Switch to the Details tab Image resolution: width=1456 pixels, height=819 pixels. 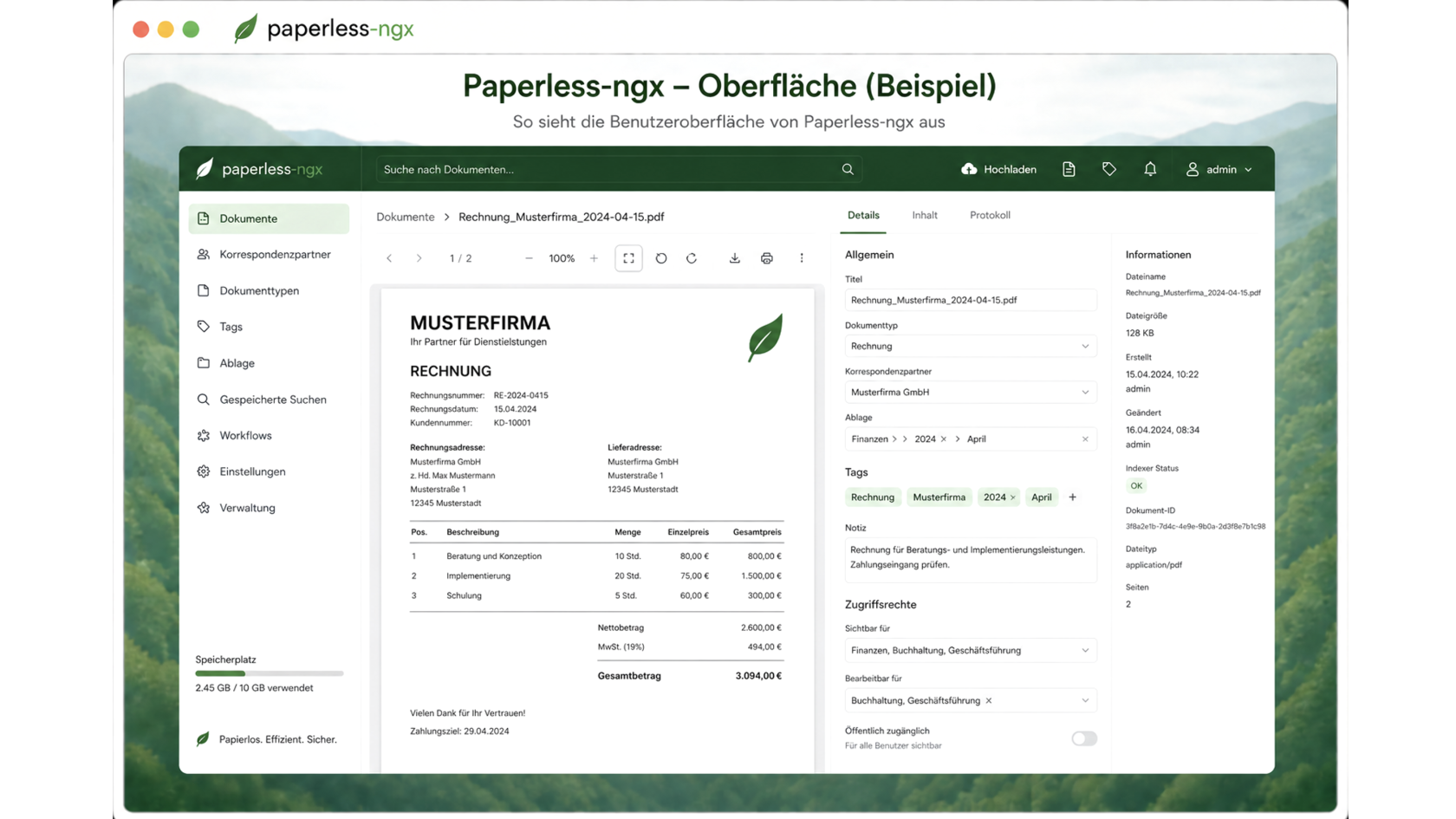pos(863,215)
